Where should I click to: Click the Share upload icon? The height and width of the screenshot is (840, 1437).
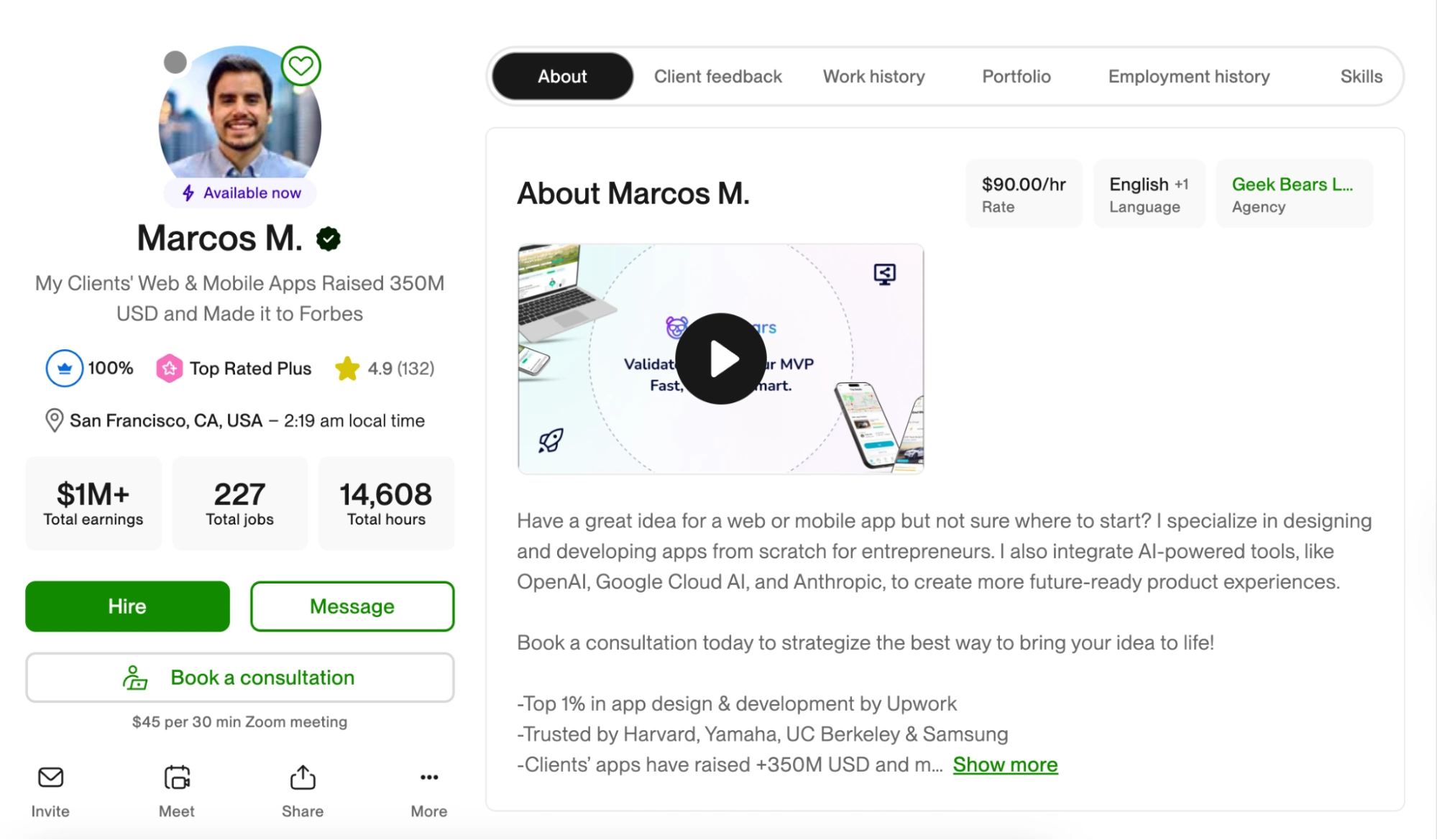point(303,777)
